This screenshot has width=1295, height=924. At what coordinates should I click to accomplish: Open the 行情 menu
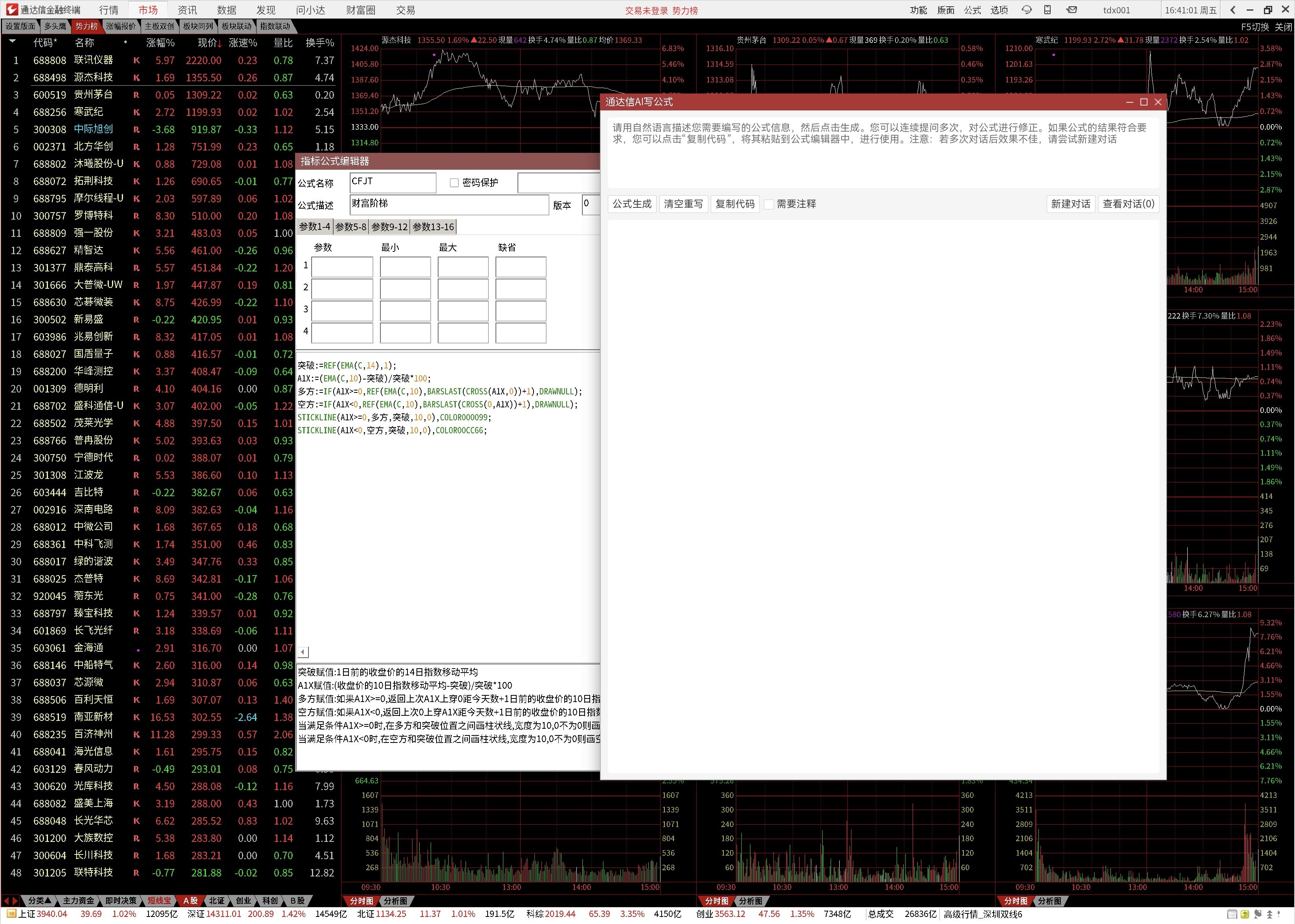(x=109, y=10)
